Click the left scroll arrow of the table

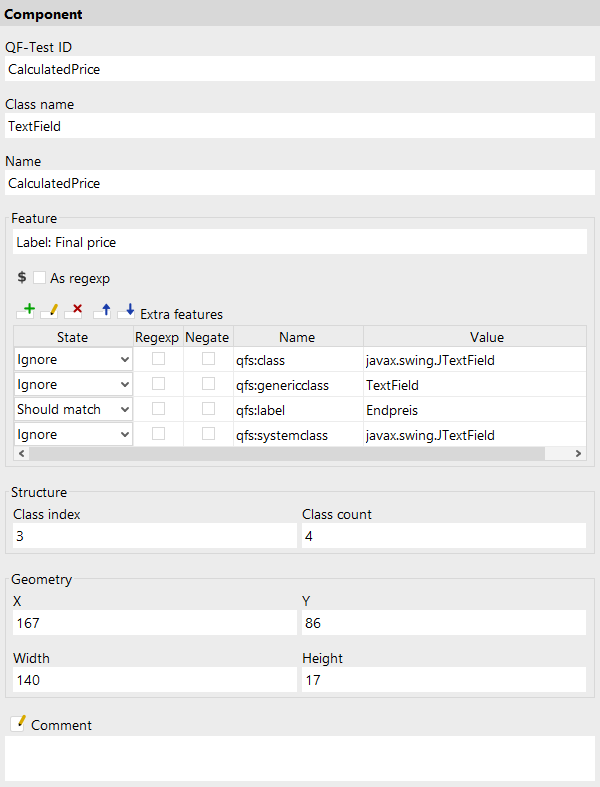point(22,453)
